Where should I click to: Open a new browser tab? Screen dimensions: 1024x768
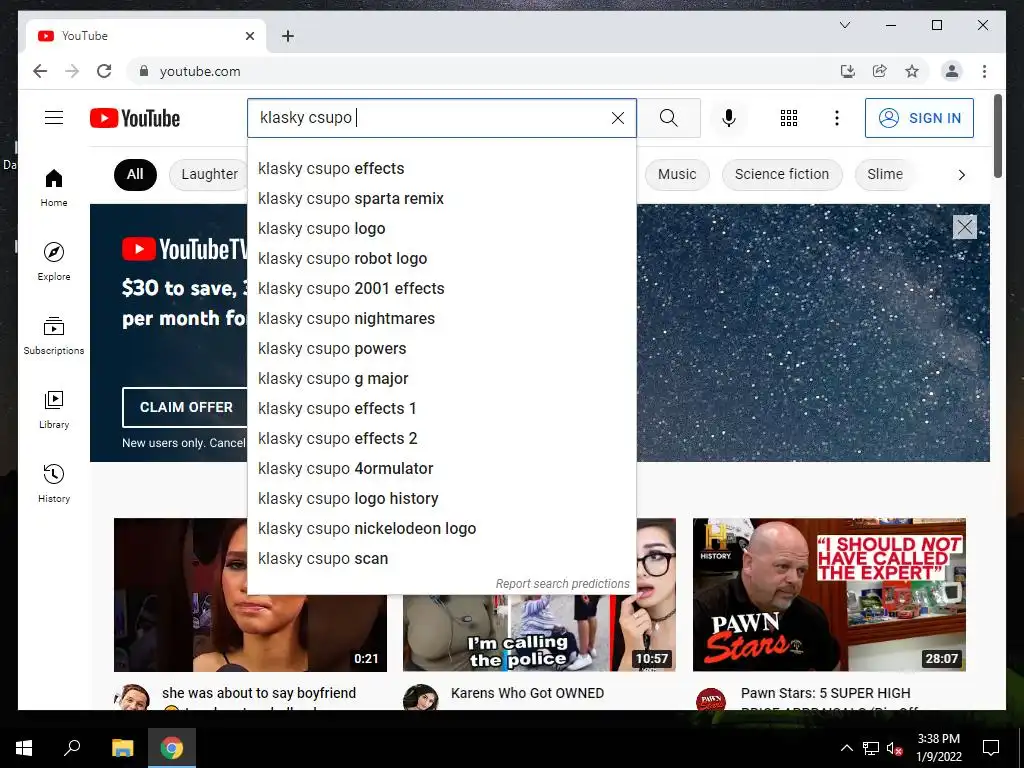pyautogui.click(x=287, y=36)
